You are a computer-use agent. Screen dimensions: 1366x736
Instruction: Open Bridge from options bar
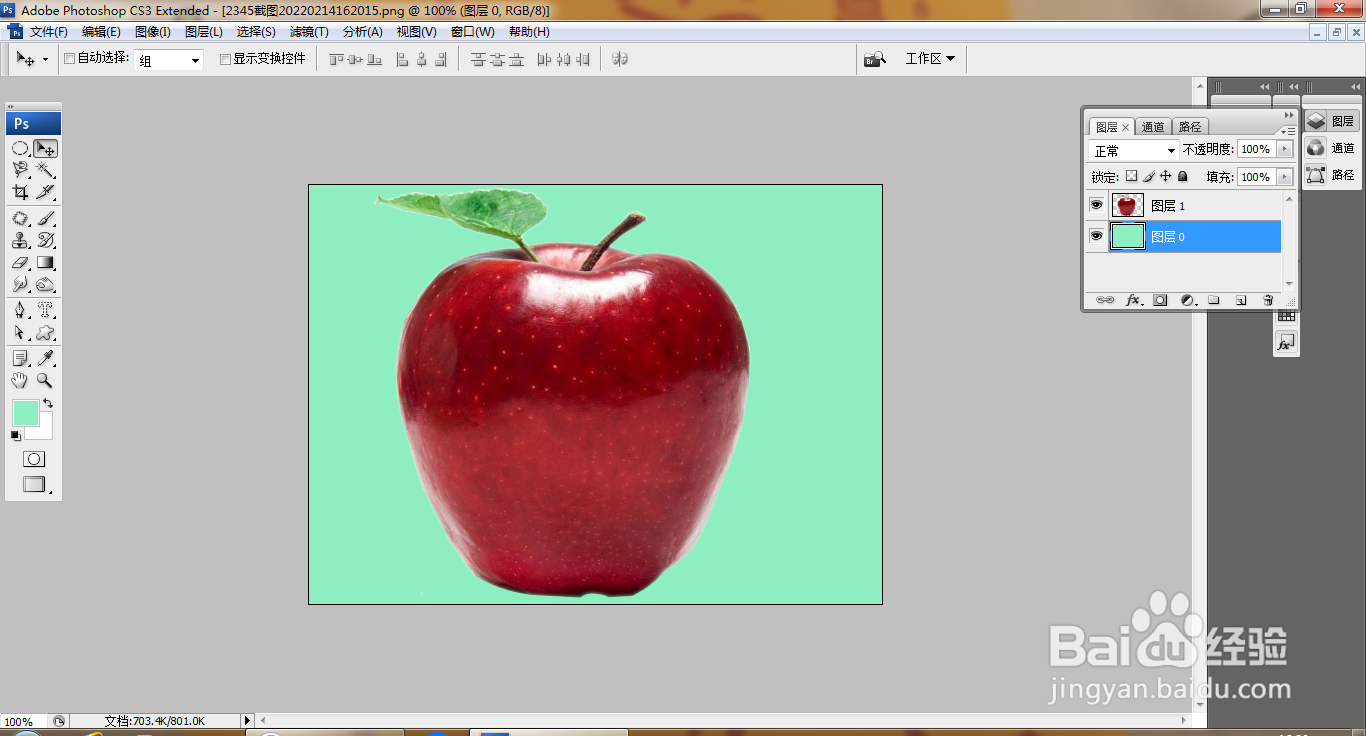[875, 59]
